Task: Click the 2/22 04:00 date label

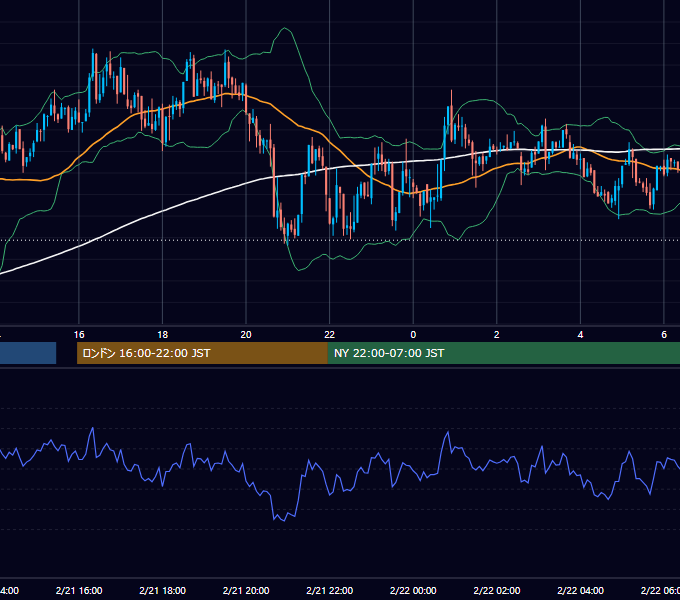Action: click(x=580, y=590)
